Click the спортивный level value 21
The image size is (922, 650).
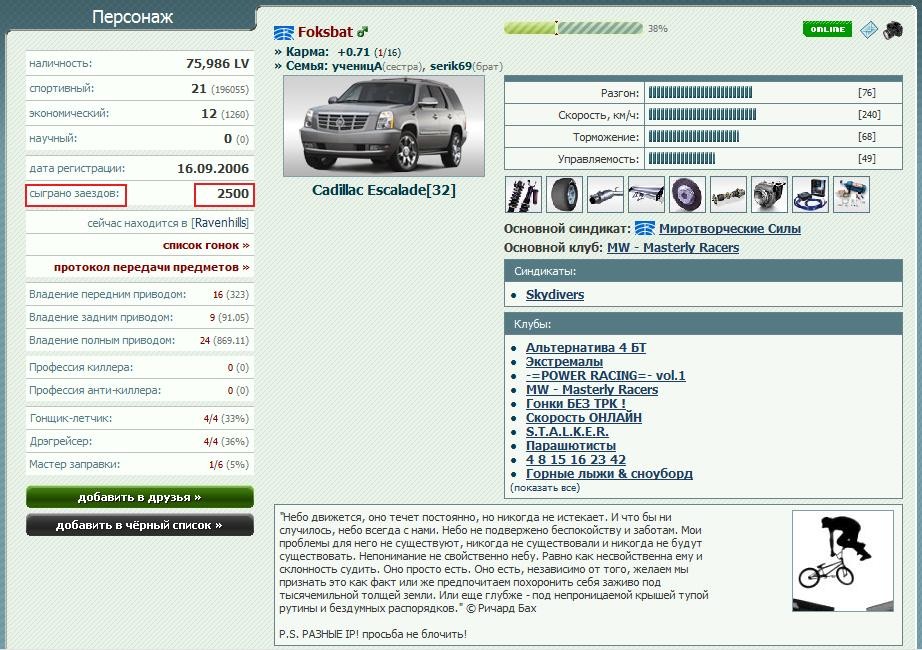pyautogui.click(x=199, y=89)
